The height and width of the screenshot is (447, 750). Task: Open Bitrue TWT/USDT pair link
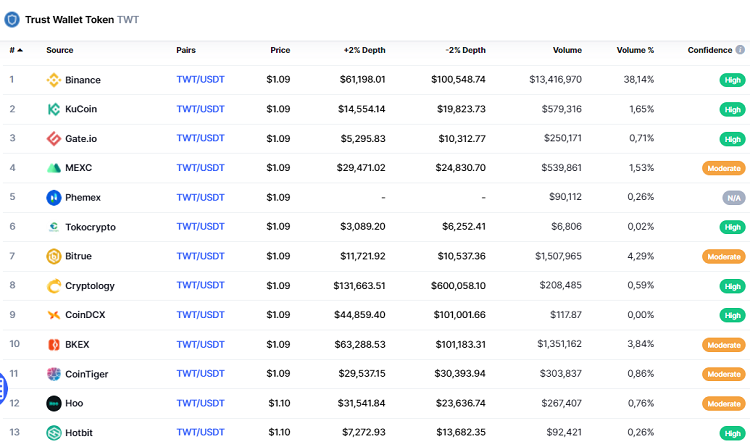[200, 256]
